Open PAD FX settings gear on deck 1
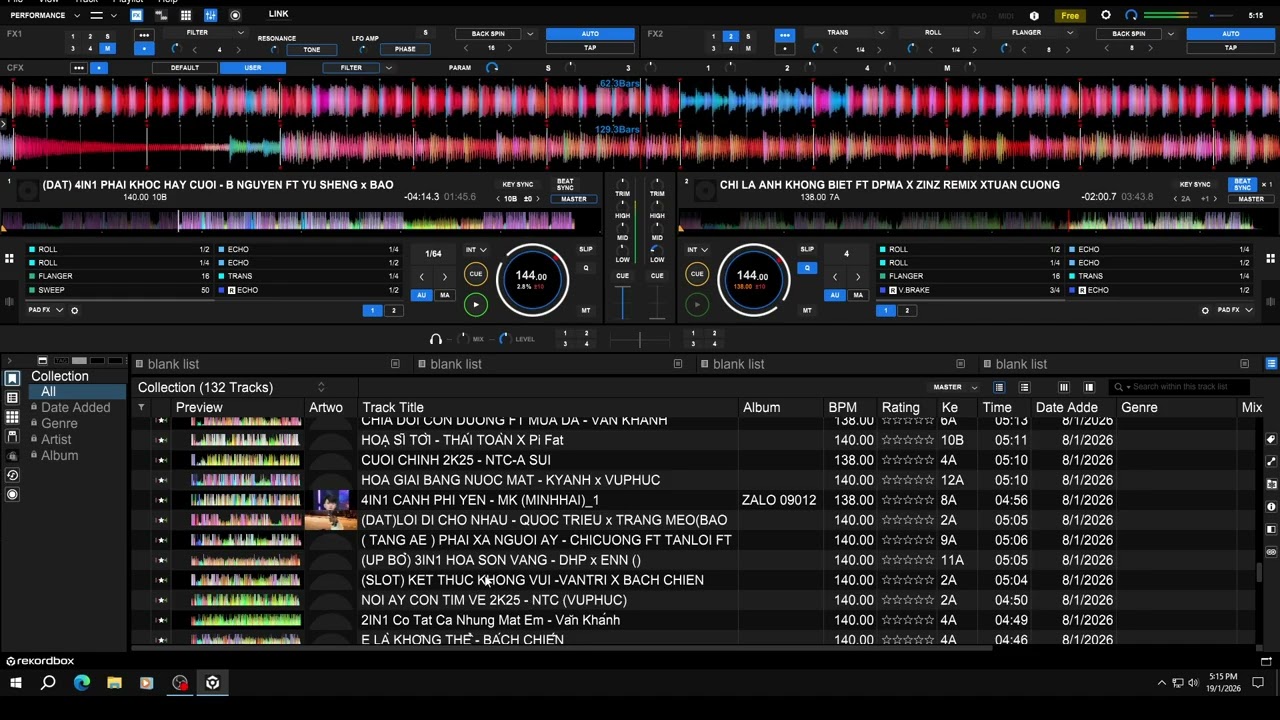This screenshot has width=1280, height=720. coord(74,311)
